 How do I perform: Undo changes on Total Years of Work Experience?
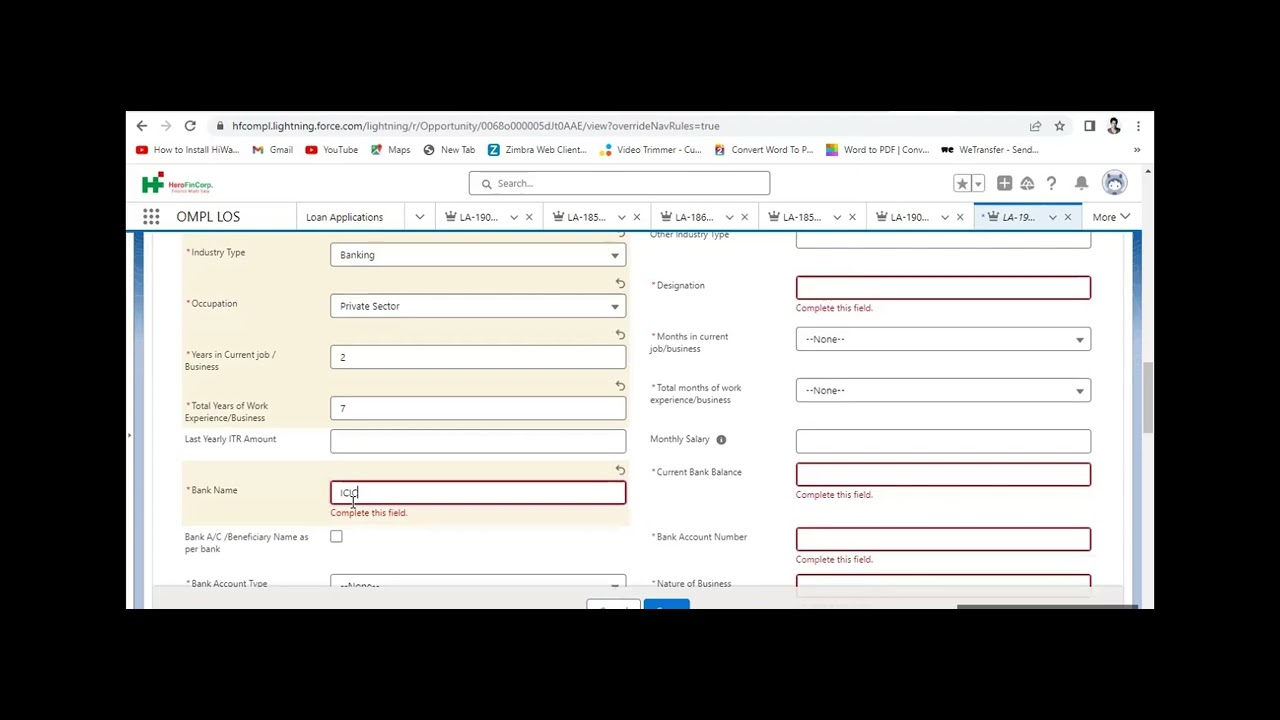(620, 386)
